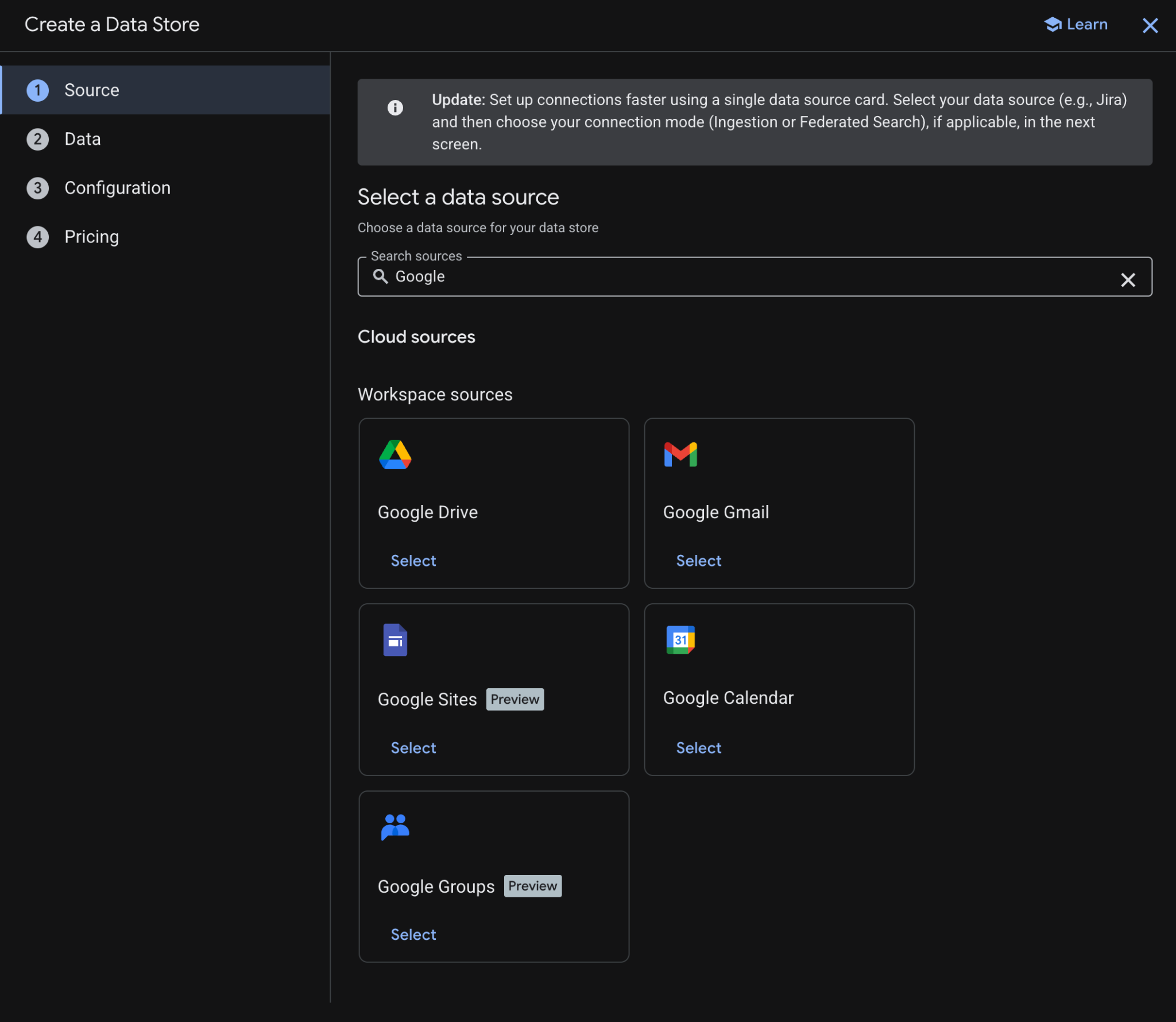1176x1022 pixels.
Task: Select Google Calendar as data source
Action: [x=699, y=747]
